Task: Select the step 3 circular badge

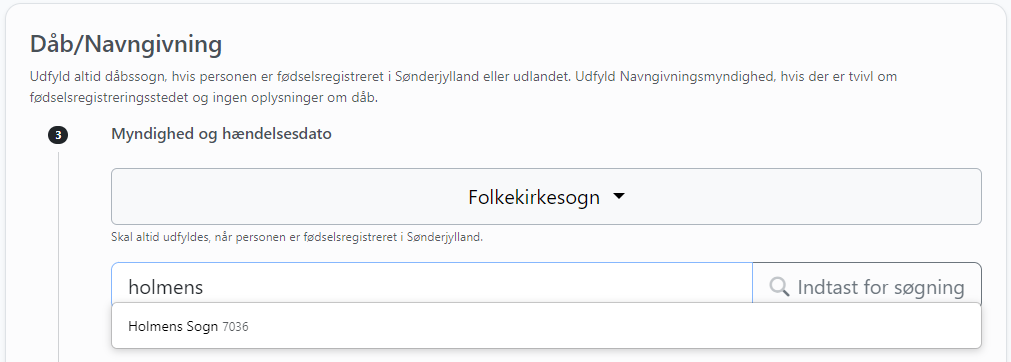Action: pyautogui.click(x=58, y=136)
